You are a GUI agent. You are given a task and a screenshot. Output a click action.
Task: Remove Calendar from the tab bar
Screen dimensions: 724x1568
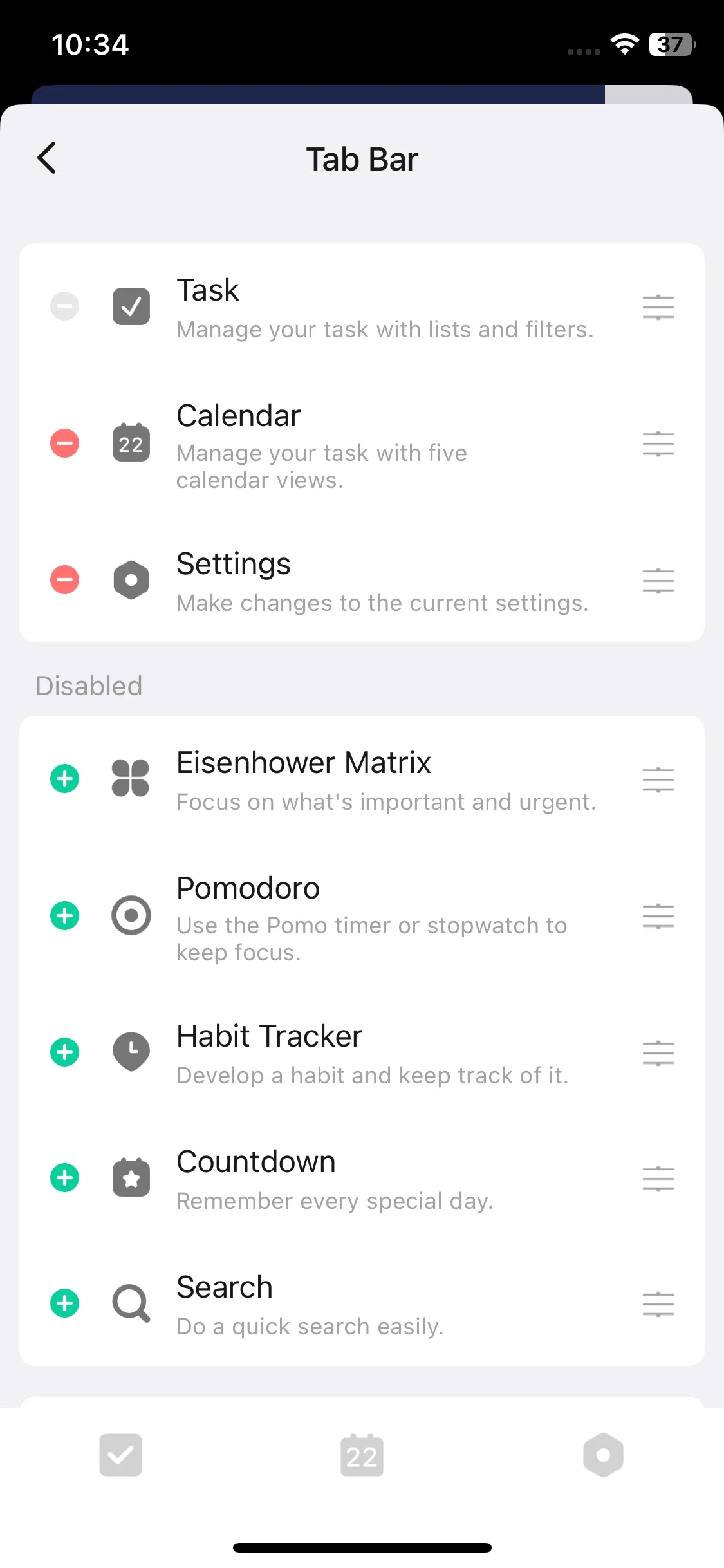click(x=65, y=443)
